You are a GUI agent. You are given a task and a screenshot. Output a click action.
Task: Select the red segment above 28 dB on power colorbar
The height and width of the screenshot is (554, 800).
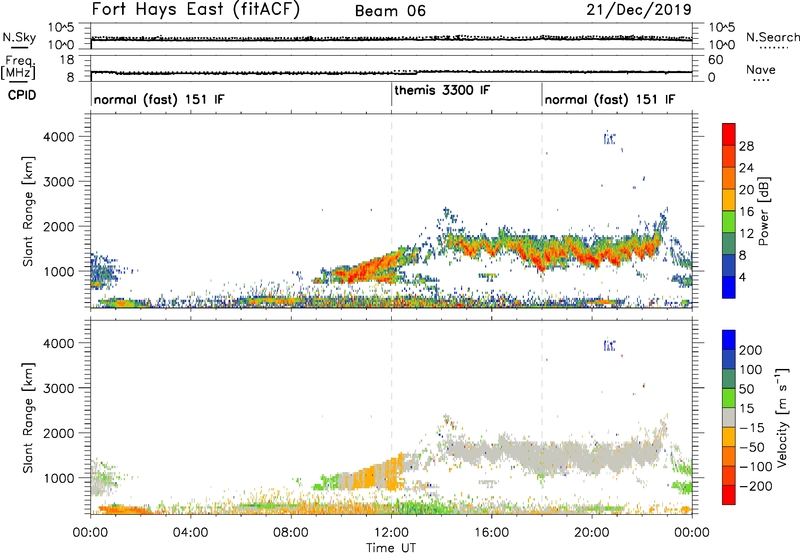[729, 134]
